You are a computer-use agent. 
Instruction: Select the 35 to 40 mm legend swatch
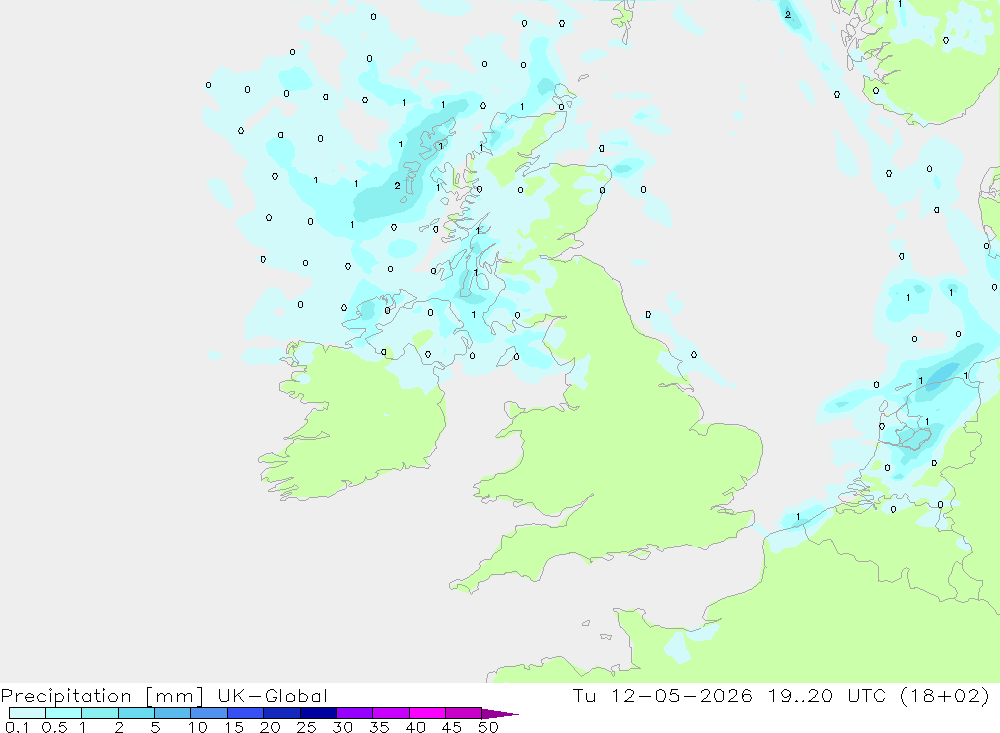(x=390, y=713)
